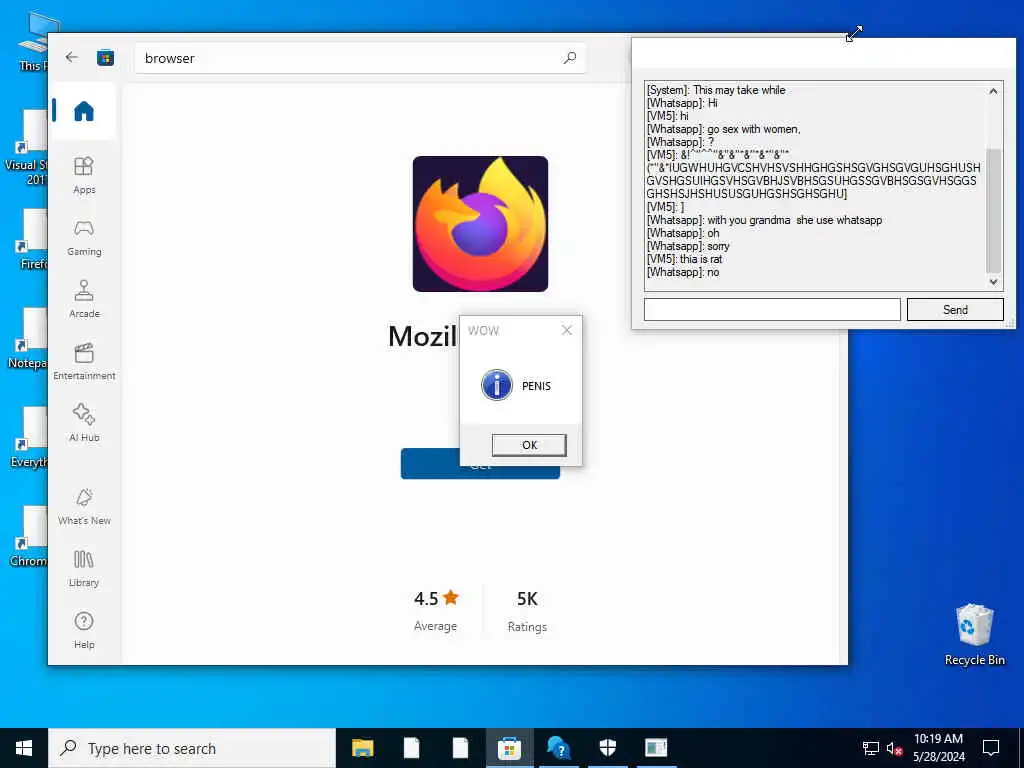Open the notification center icon
The width and height of the screenshot is (1024, 768).
[x=991, y=748]
